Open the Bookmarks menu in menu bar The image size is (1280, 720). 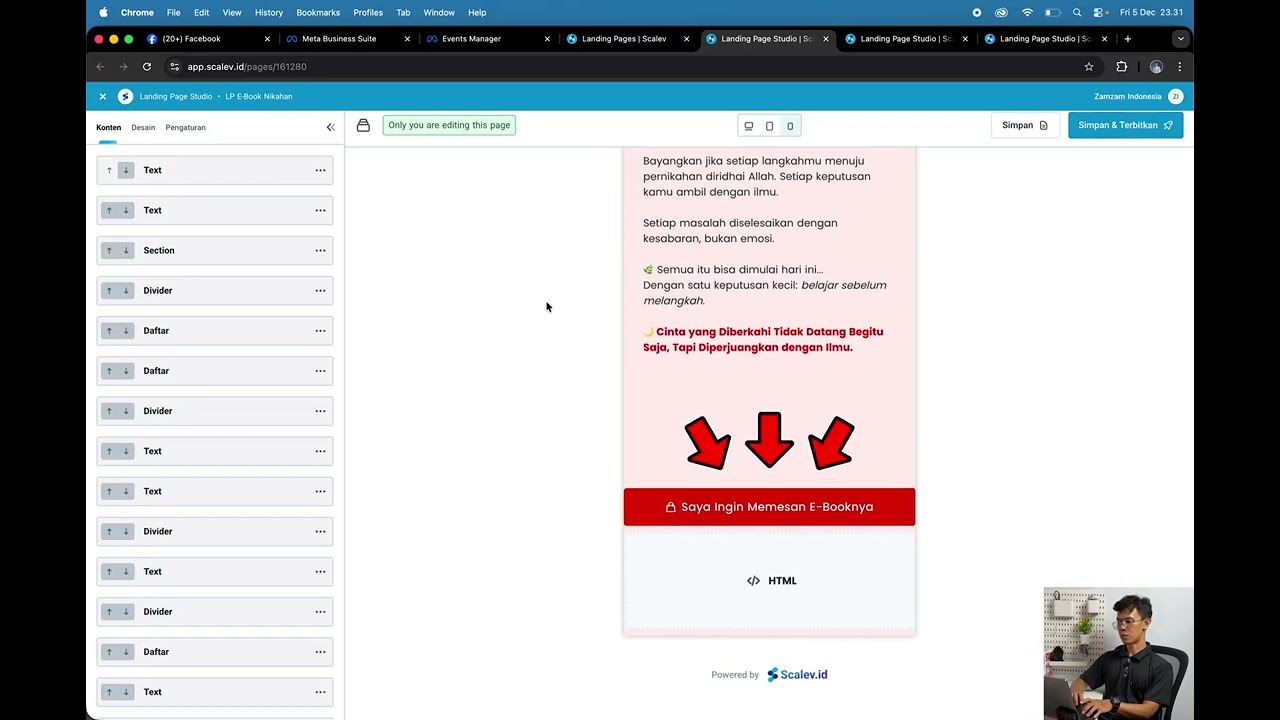318,13
